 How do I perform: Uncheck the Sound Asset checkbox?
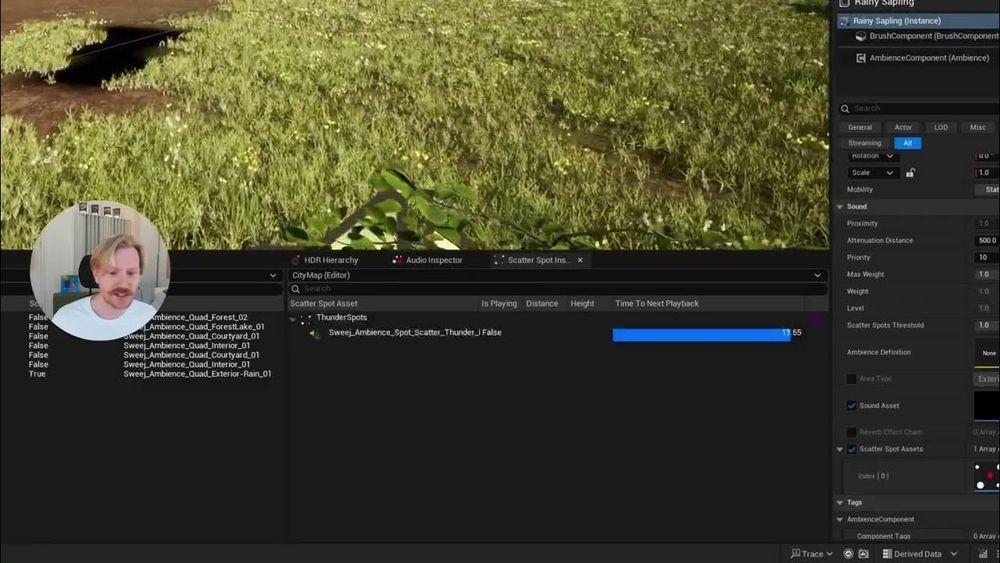pos(851,406)
